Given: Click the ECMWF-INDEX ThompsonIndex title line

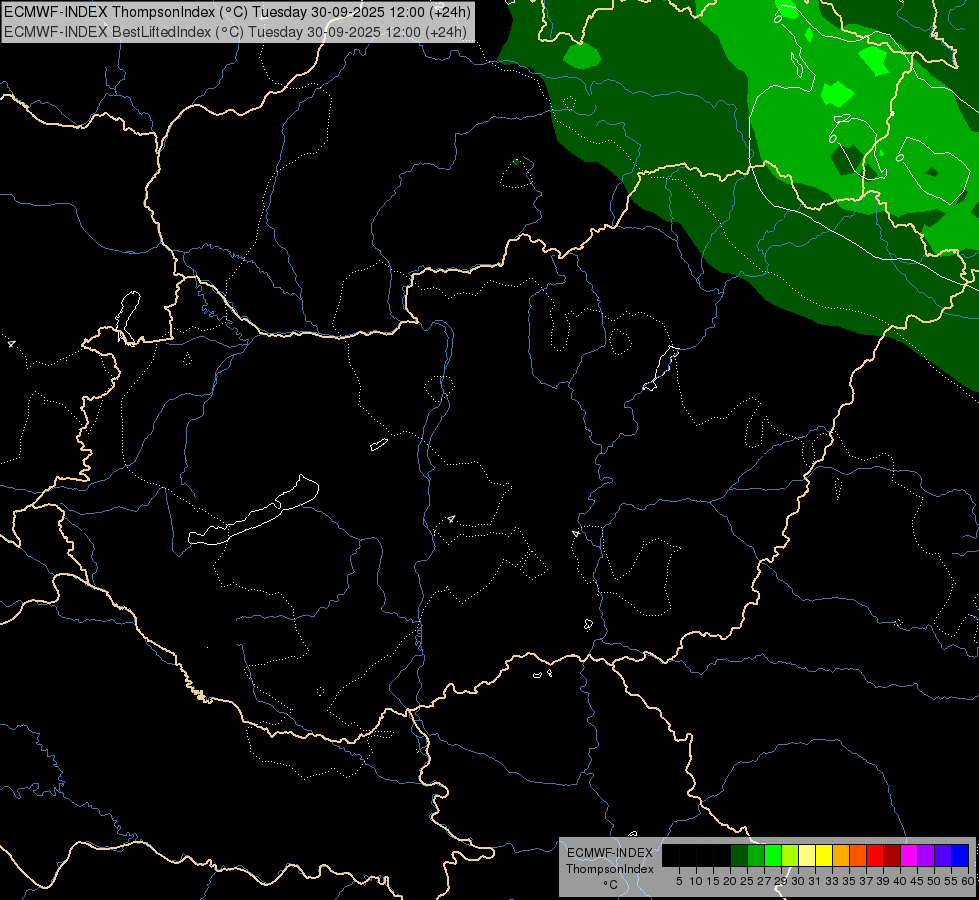Looking at the screenshot, I should point(237,12).
